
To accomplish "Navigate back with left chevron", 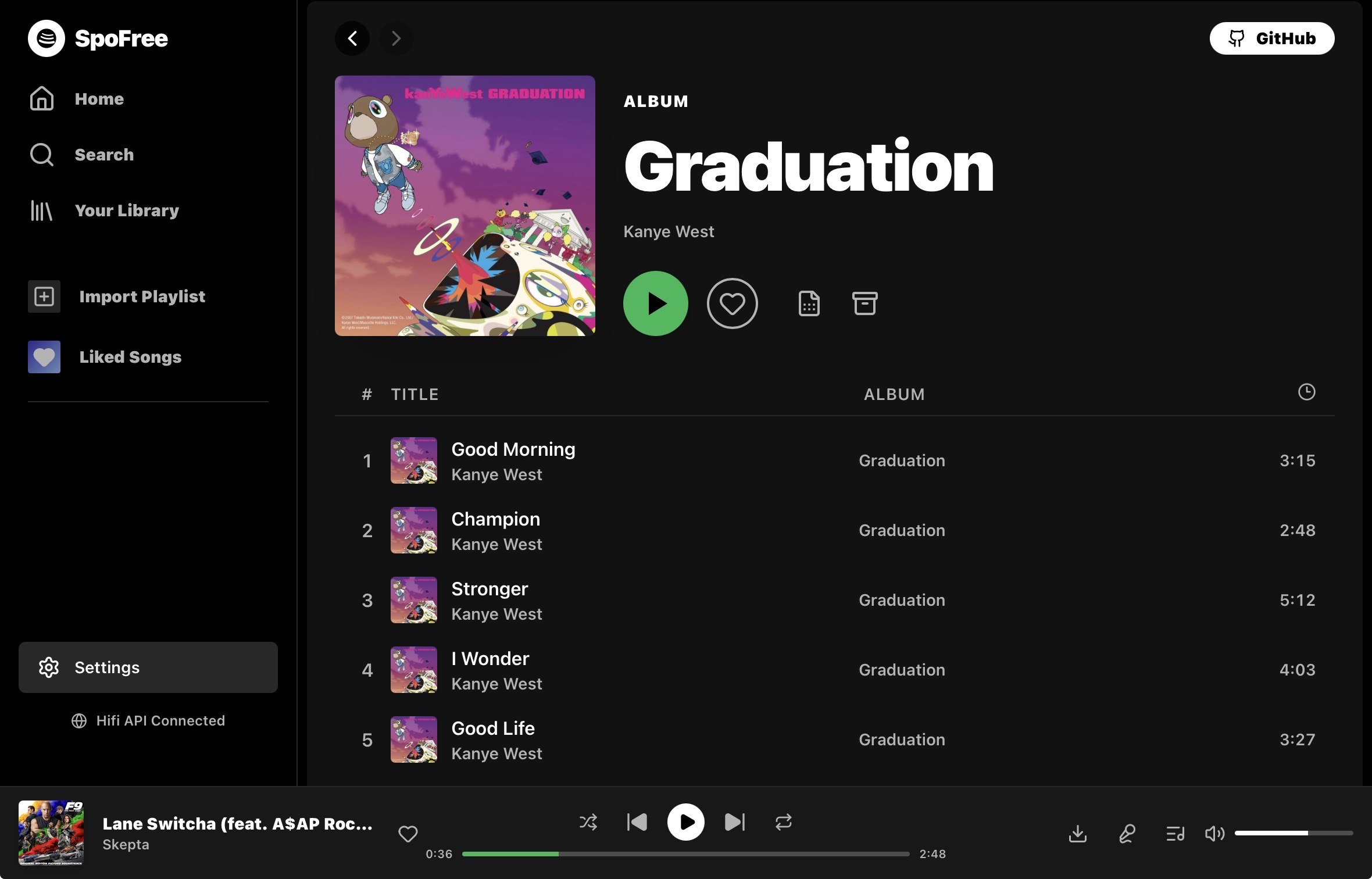I will pyautogui.click(x=352, y=38).
